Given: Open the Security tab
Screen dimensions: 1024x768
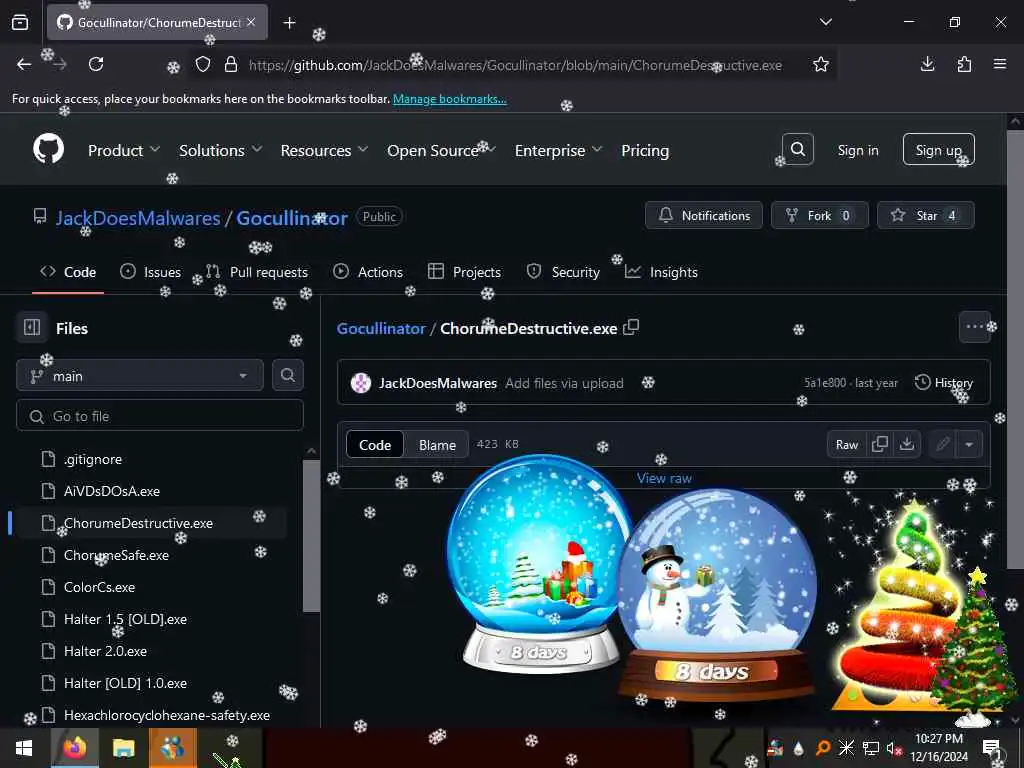Looking at the screenshot, I should [563, 272].
